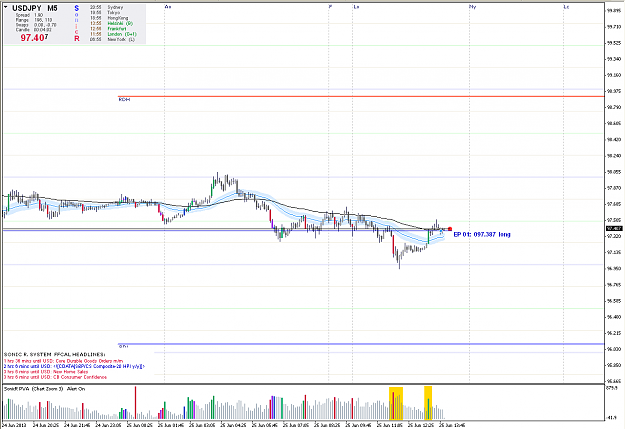Click the Candle countdown row in the info box
The height and width of the screenshot is (429, 625).
33,30
